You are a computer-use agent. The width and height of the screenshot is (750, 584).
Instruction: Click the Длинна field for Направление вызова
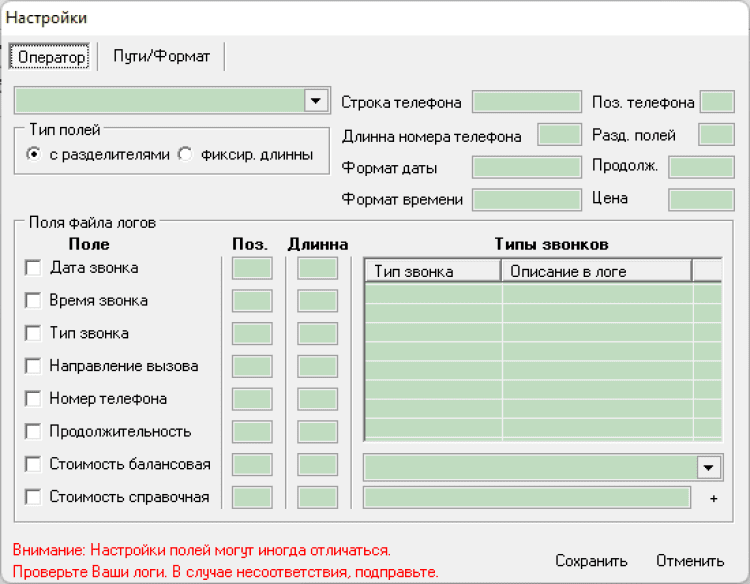[317, 366]
